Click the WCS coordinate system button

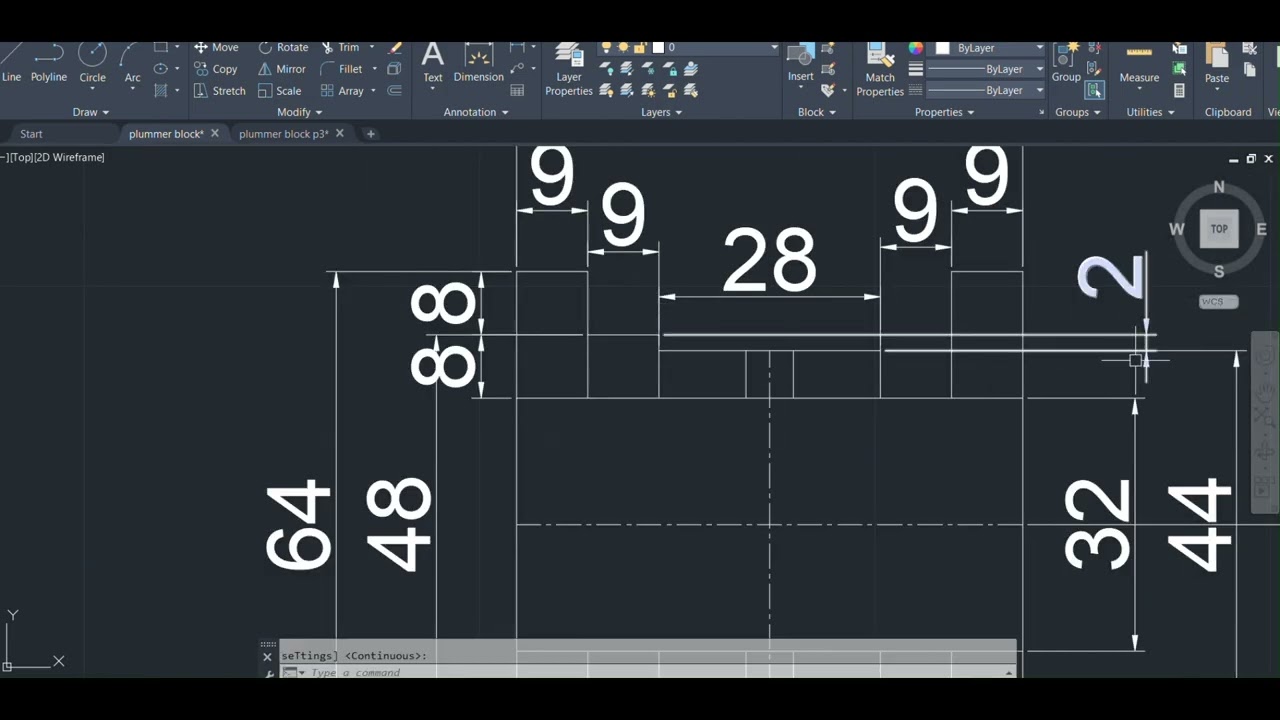click(x=1218, y=301)
